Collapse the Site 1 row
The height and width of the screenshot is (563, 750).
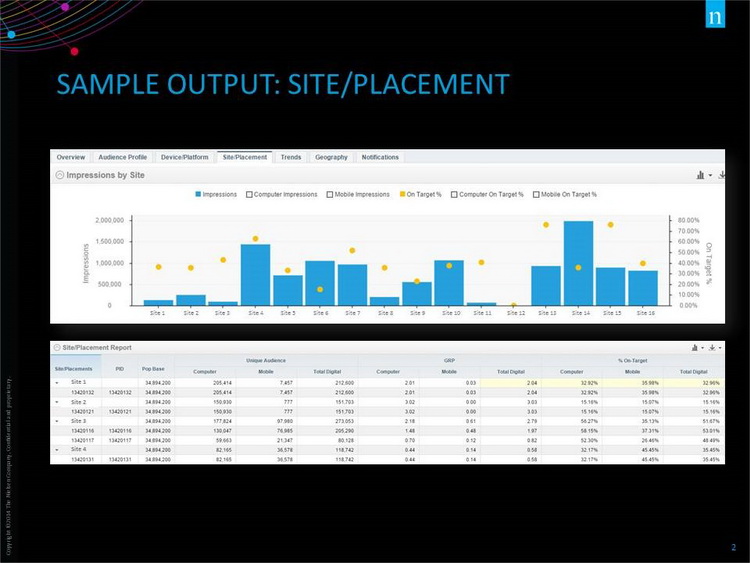pos(56,383)
